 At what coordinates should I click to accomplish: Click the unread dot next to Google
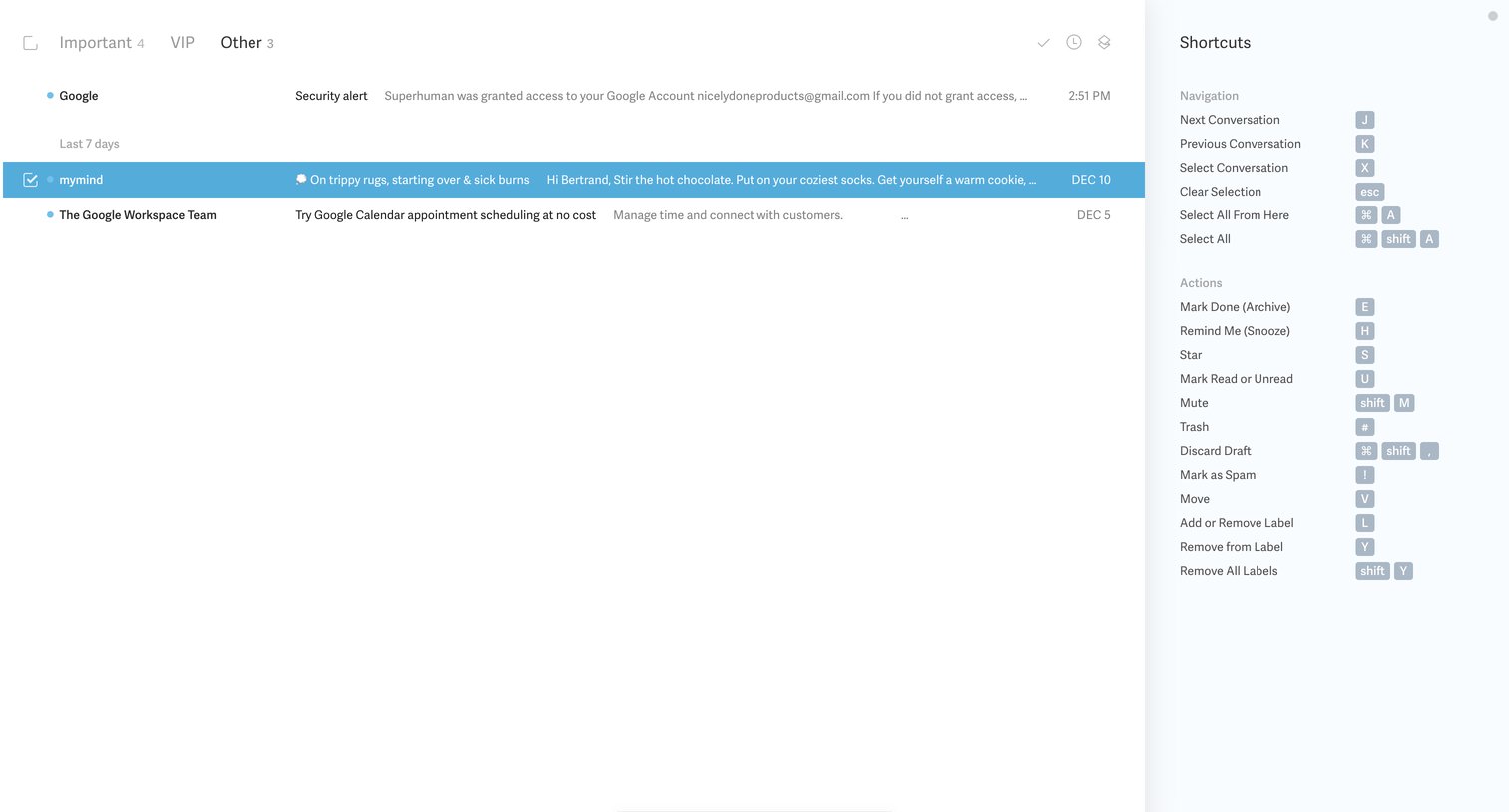pos(50,96)
